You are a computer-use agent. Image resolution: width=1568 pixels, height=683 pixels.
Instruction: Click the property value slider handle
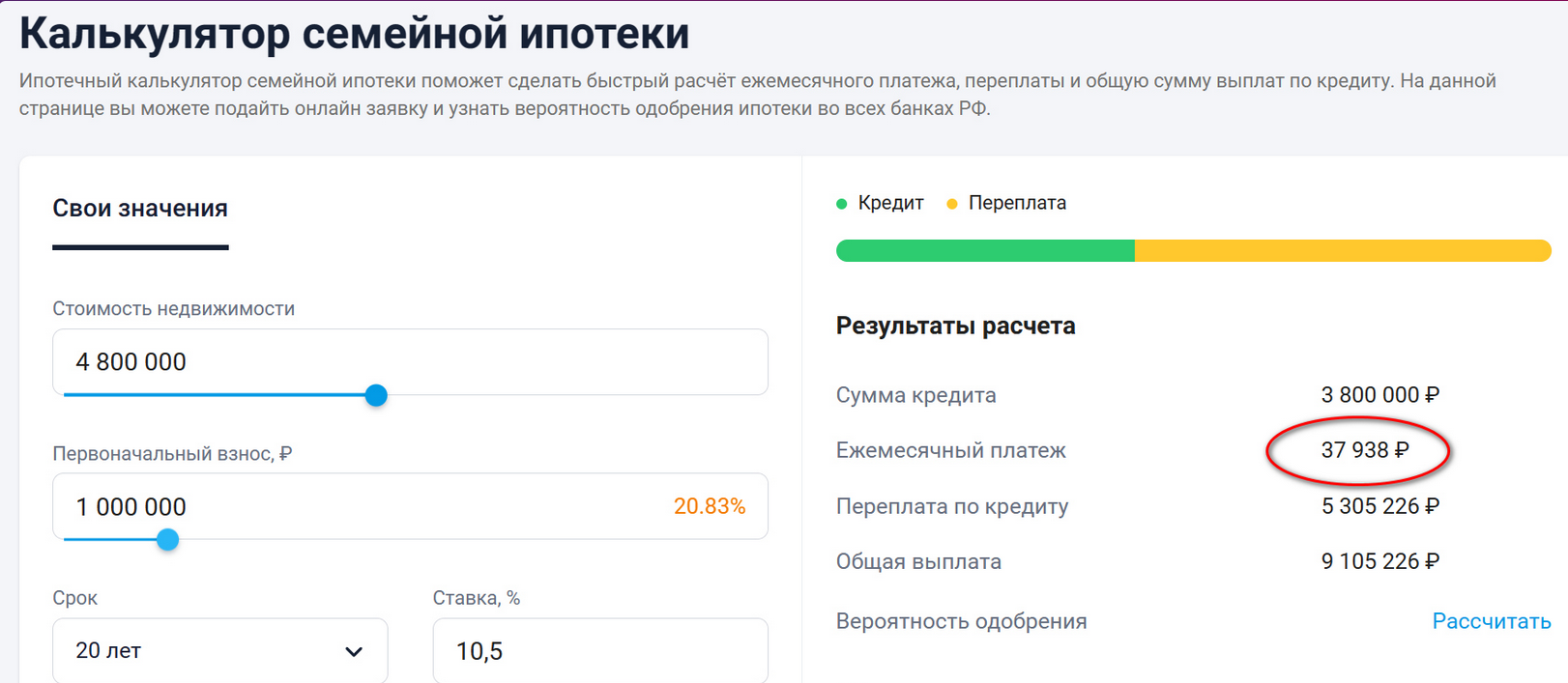click(x=376, y=395)
